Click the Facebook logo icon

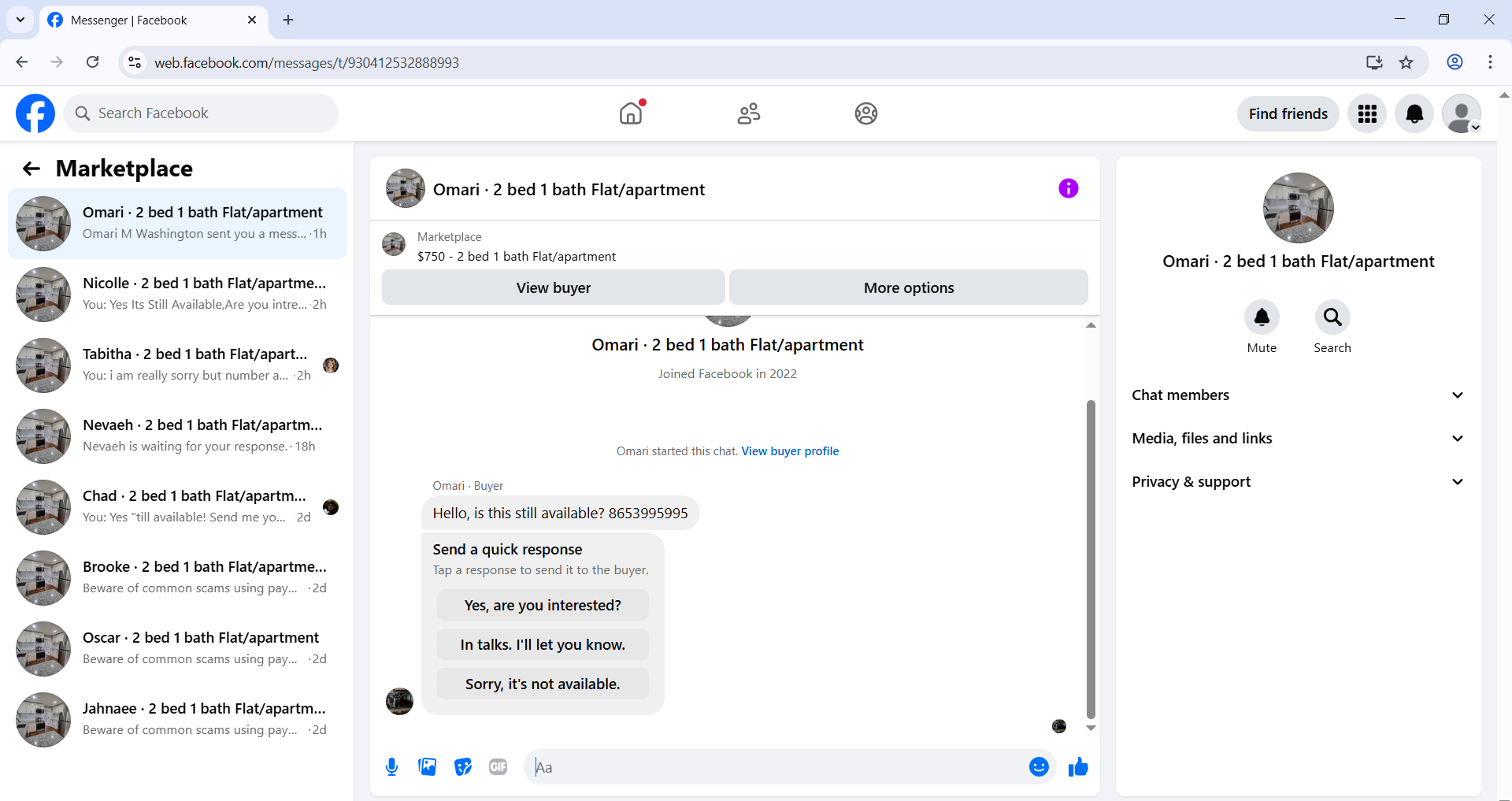(35, 113)
